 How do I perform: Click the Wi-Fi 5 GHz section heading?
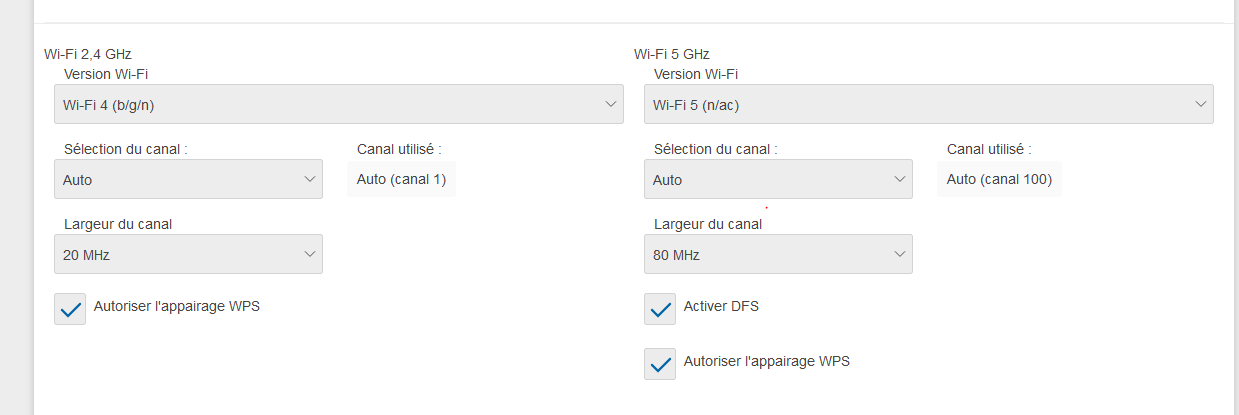tap(672, 54)
